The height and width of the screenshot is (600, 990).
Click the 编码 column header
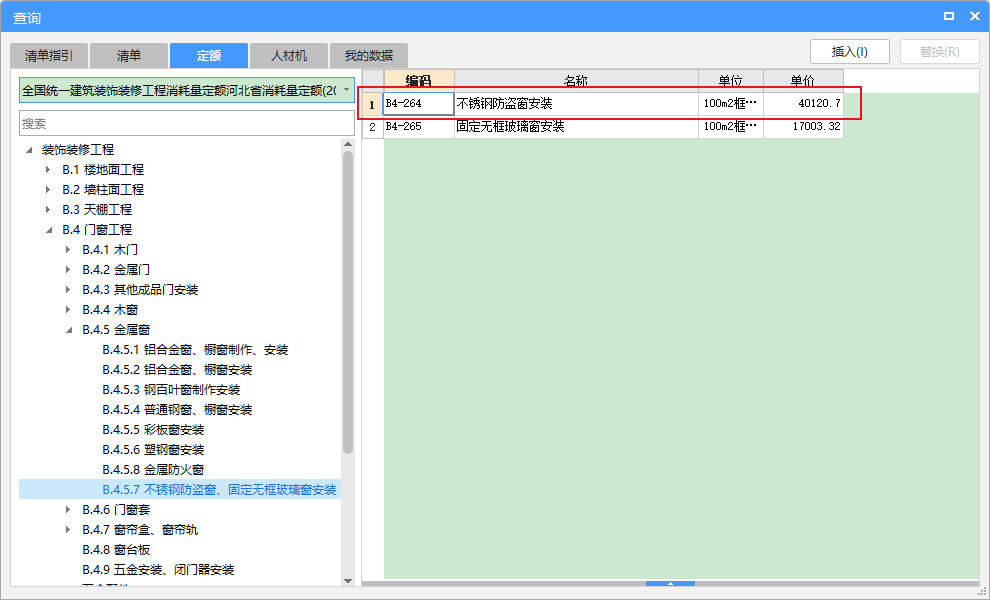point(419,80)
